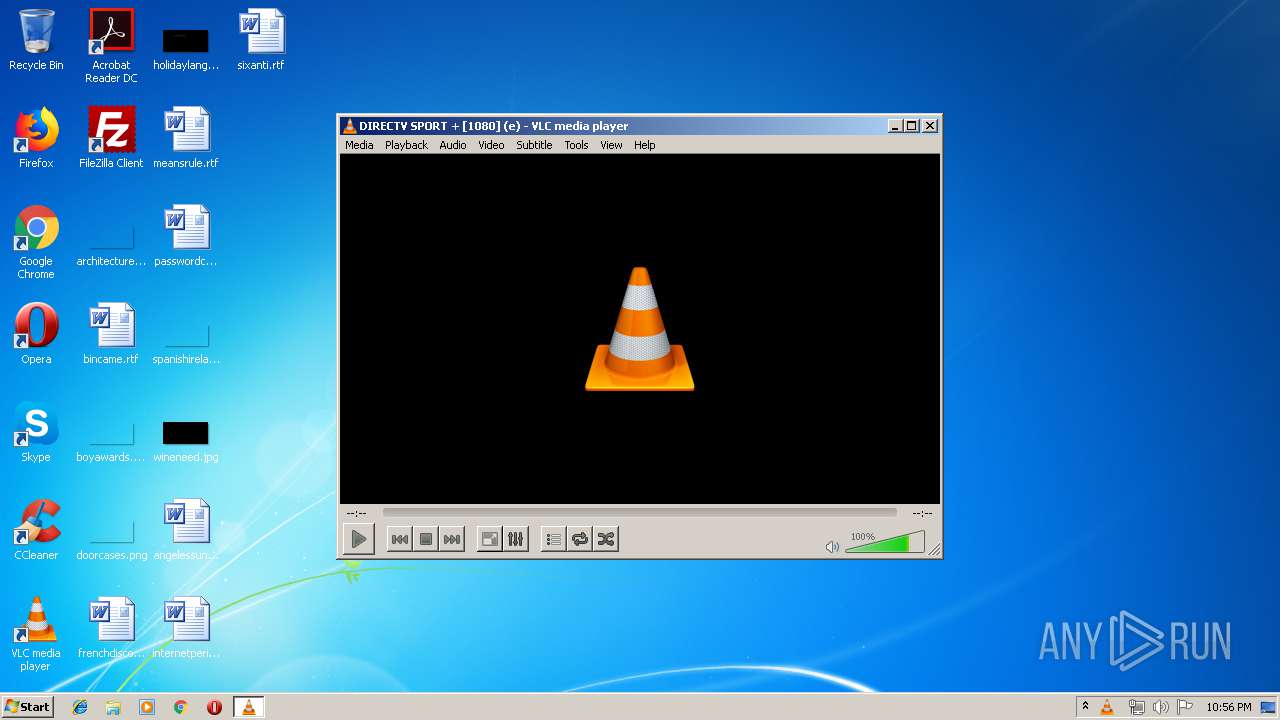Viewport: 1280px width, 720px height.
Task: Stop playback in VLC
Action: tap(426, 539)
